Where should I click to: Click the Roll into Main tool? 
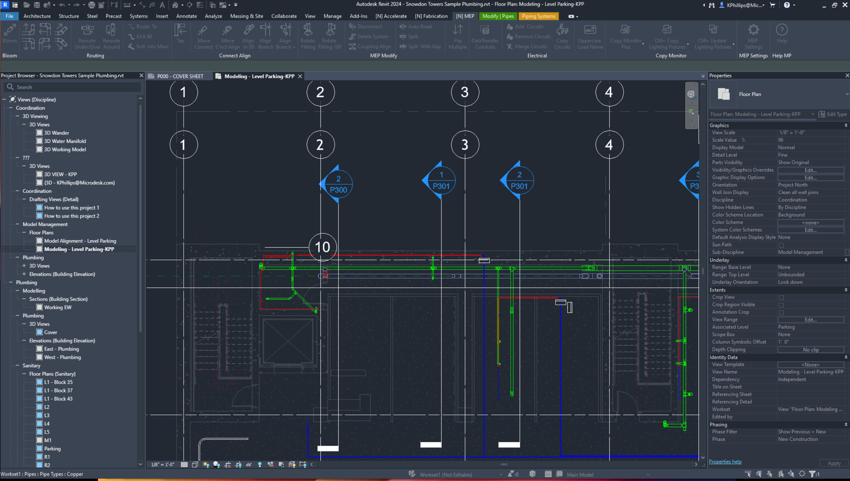148,47
